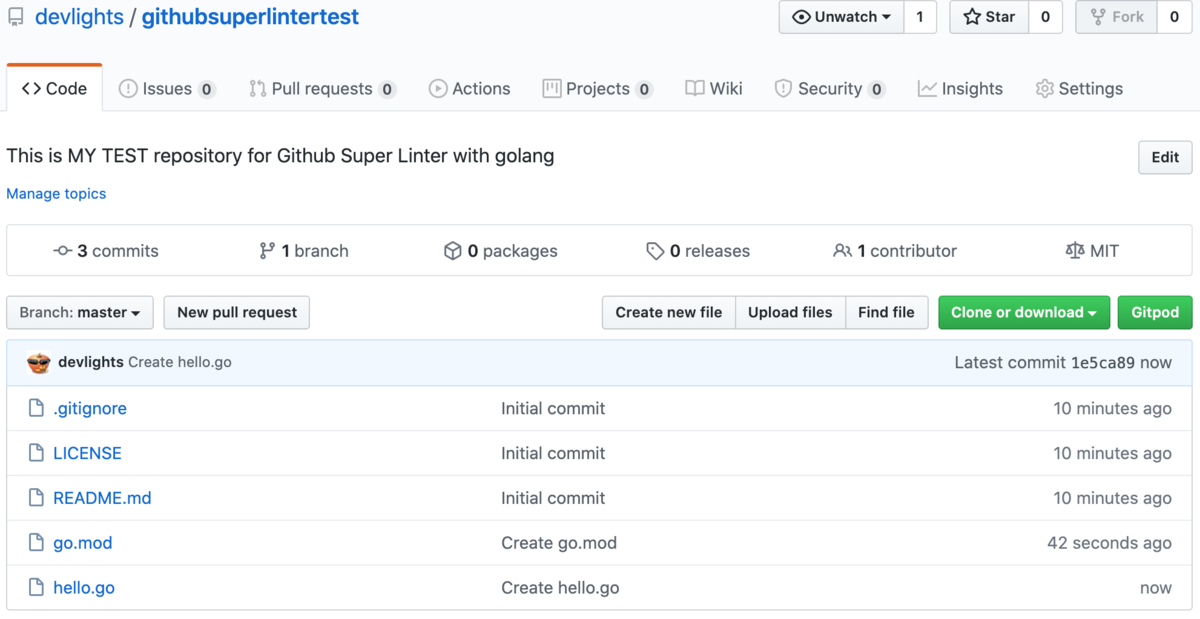
Task: Open Initial commit message on README.md row
Action: tap(553, 498)
